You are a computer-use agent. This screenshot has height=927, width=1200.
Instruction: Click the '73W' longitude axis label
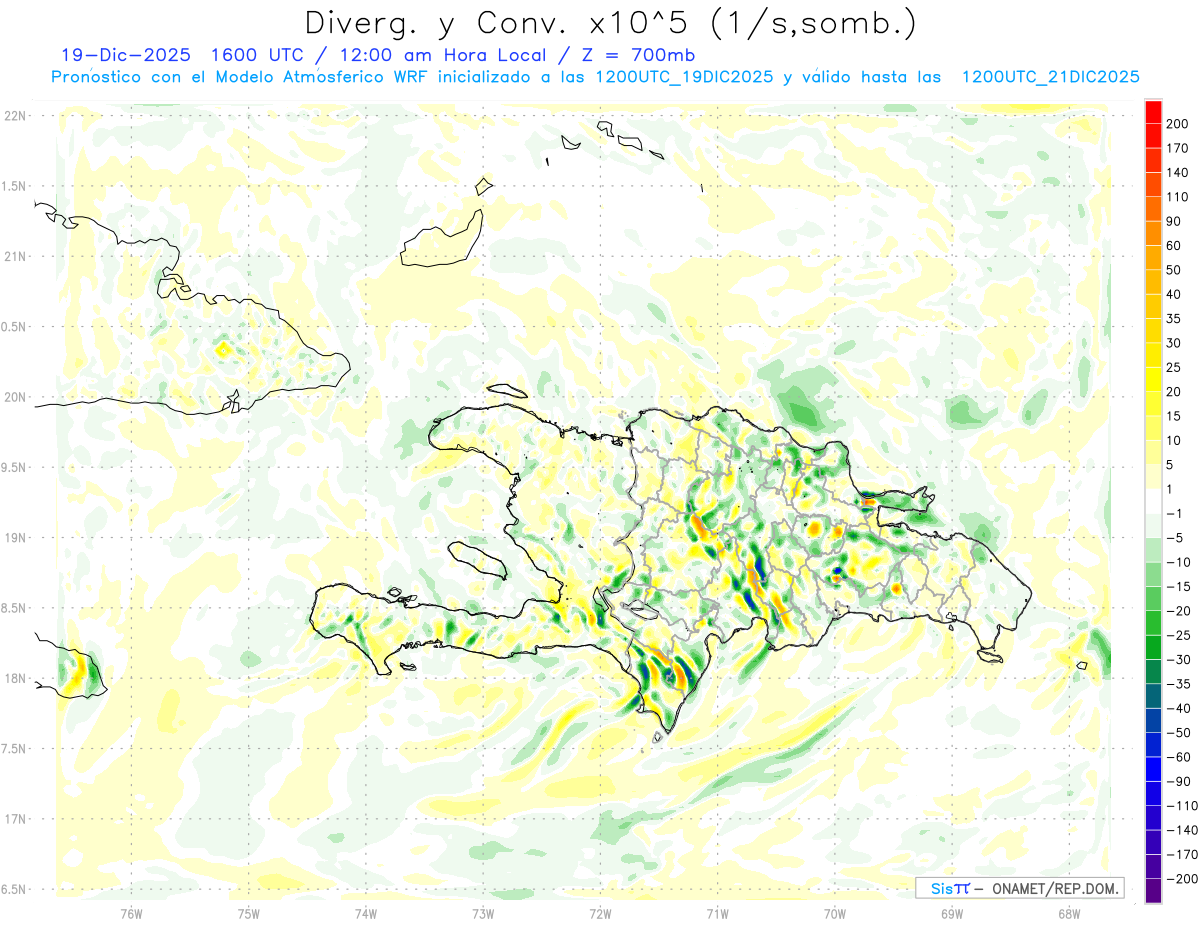tap(483, 913)
